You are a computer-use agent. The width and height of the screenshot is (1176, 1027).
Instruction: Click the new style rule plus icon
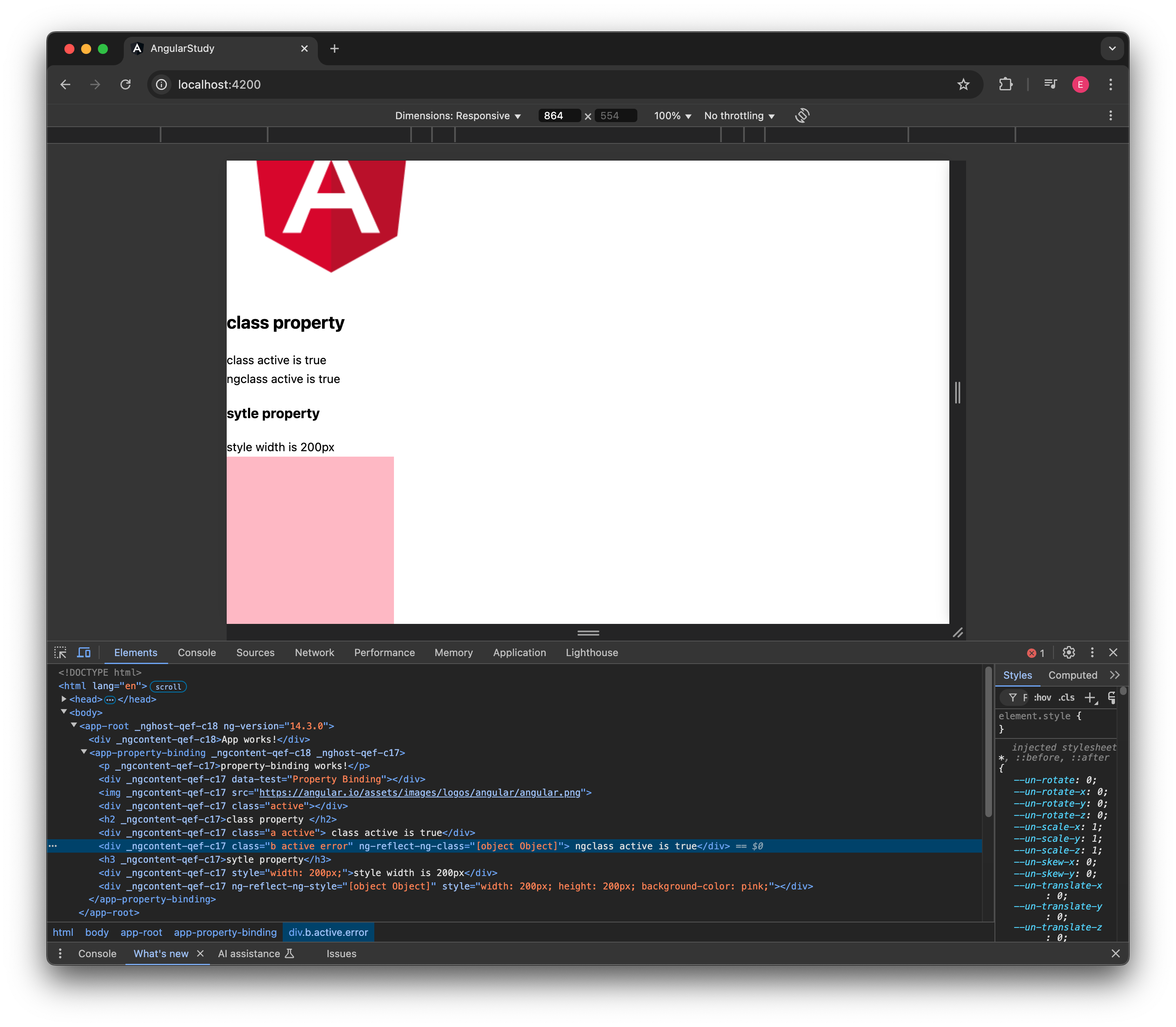pos(1090,697)
